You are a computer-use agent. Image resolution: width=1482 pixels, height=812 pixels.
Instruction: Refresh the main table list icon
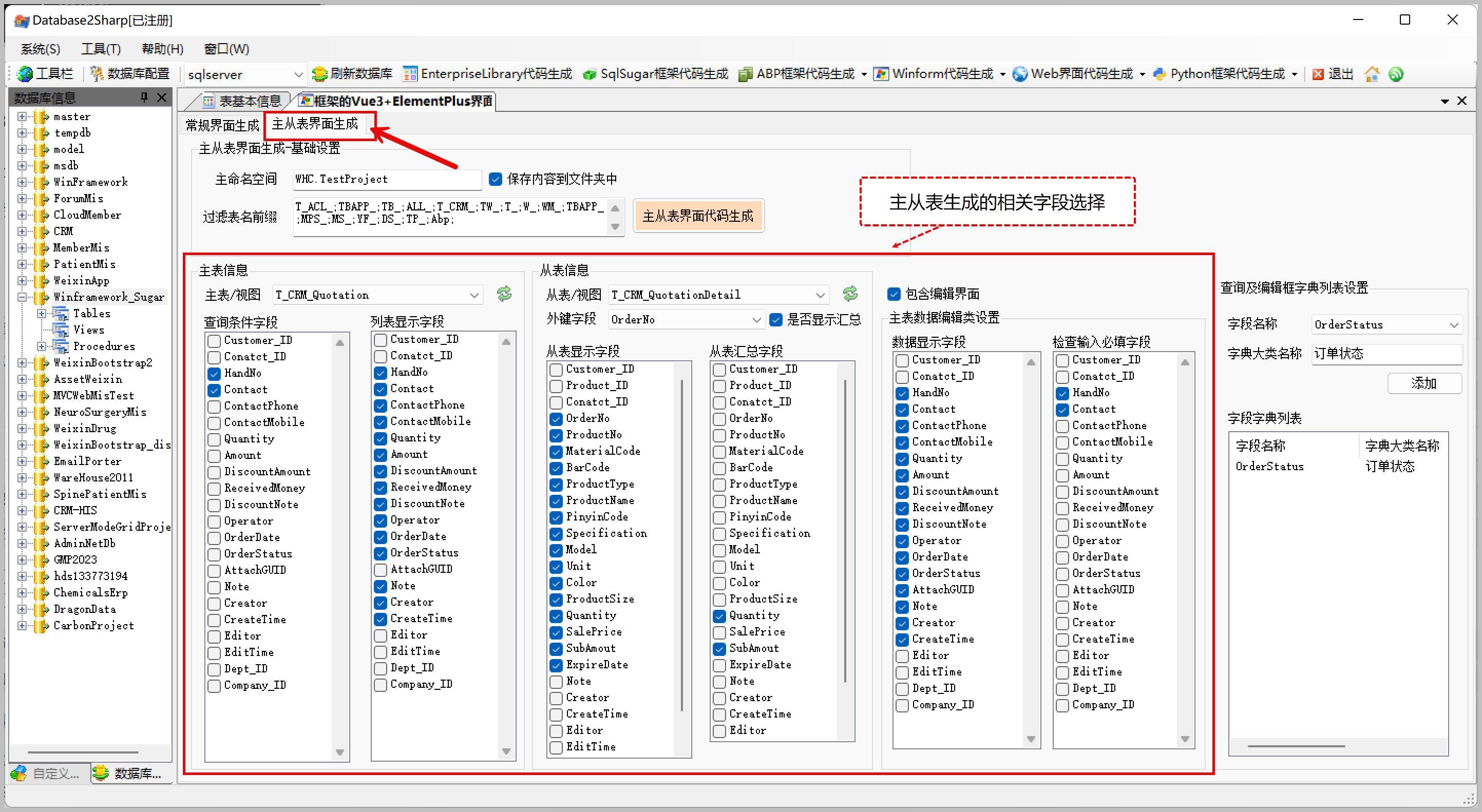point(505,294)
